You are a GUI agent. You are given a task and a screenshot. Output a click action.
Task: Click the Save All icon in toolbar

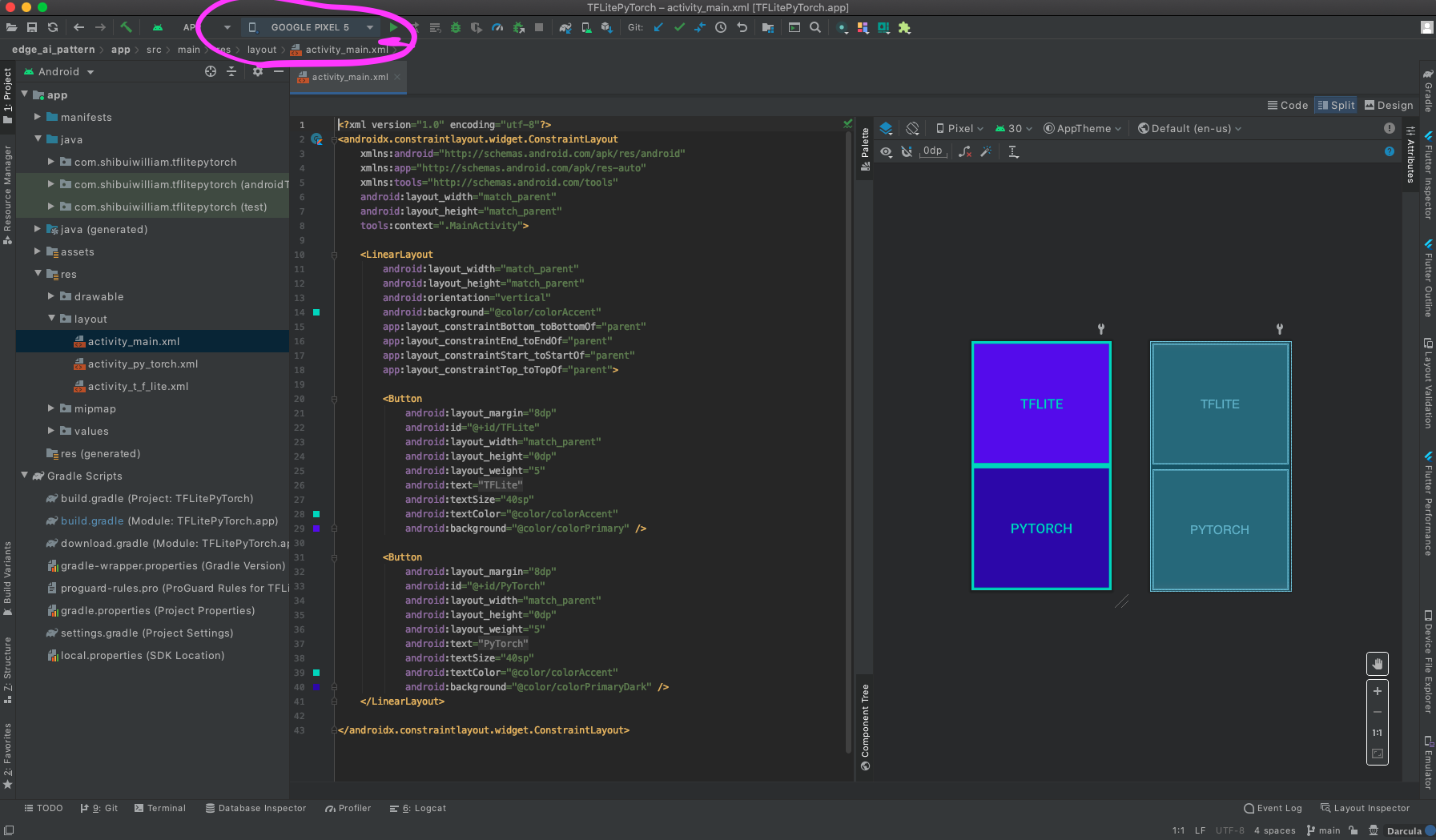pyautogui.click(x=32, y=27)
